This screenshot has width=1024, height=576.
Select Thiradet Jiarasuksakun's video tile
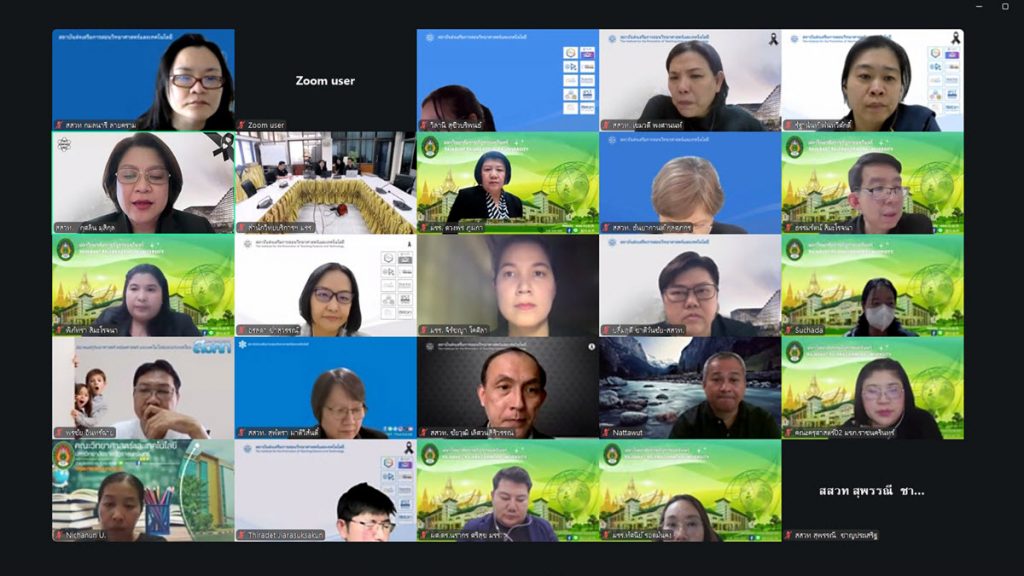325,488
